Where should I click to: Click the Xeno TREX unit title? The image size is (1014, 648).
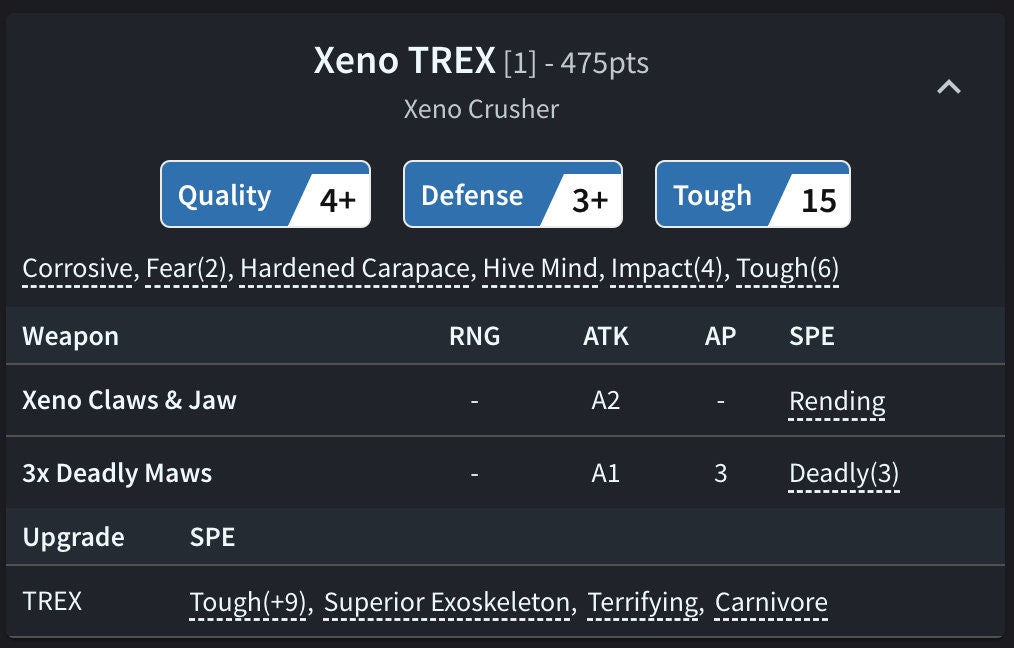(404, 62)
